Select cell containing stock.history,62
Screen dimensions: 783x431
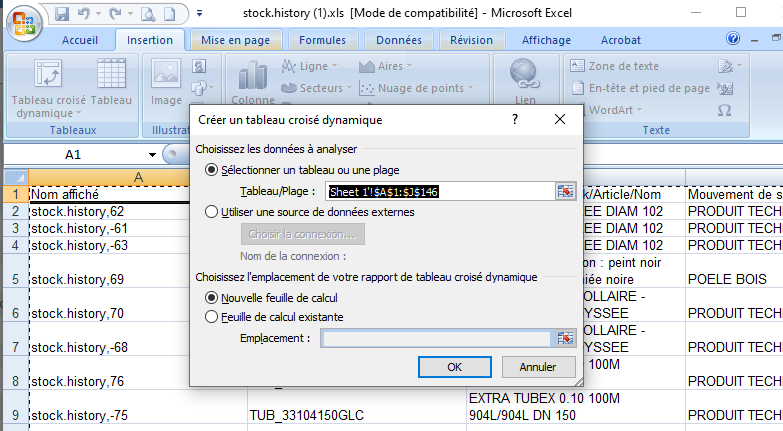(109, 212)
